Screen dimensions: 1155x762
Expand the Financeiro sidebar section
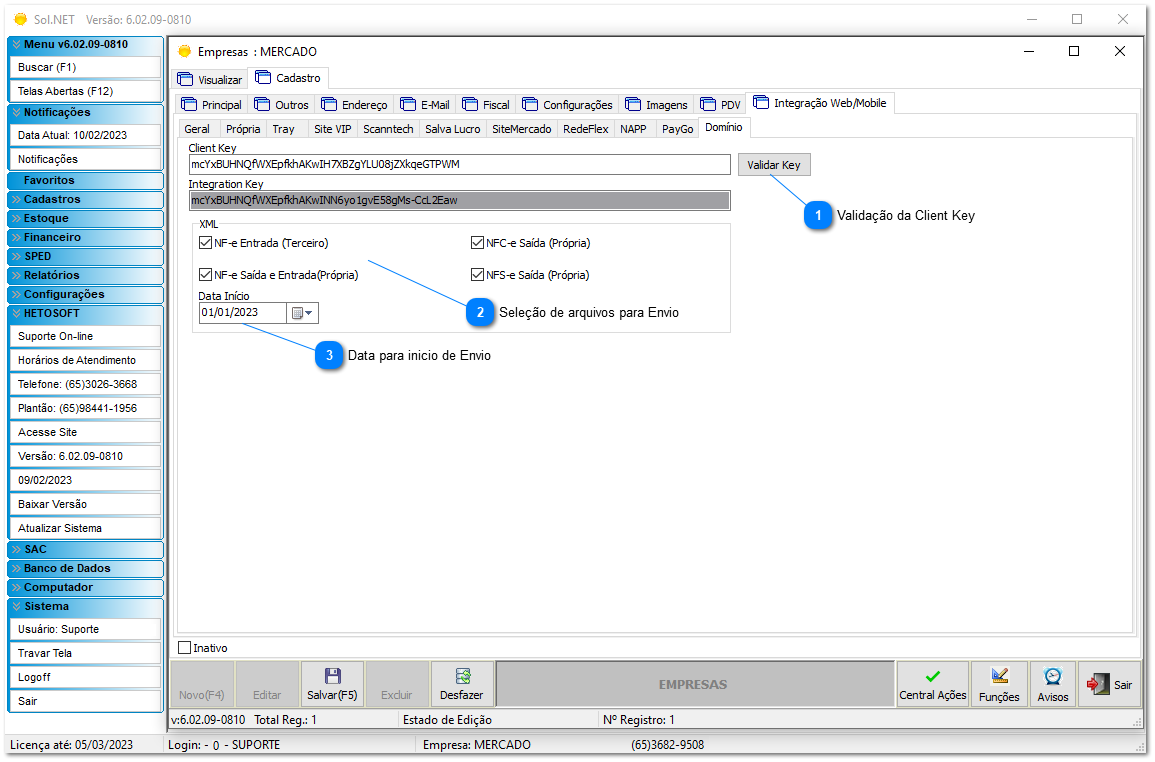85,237
